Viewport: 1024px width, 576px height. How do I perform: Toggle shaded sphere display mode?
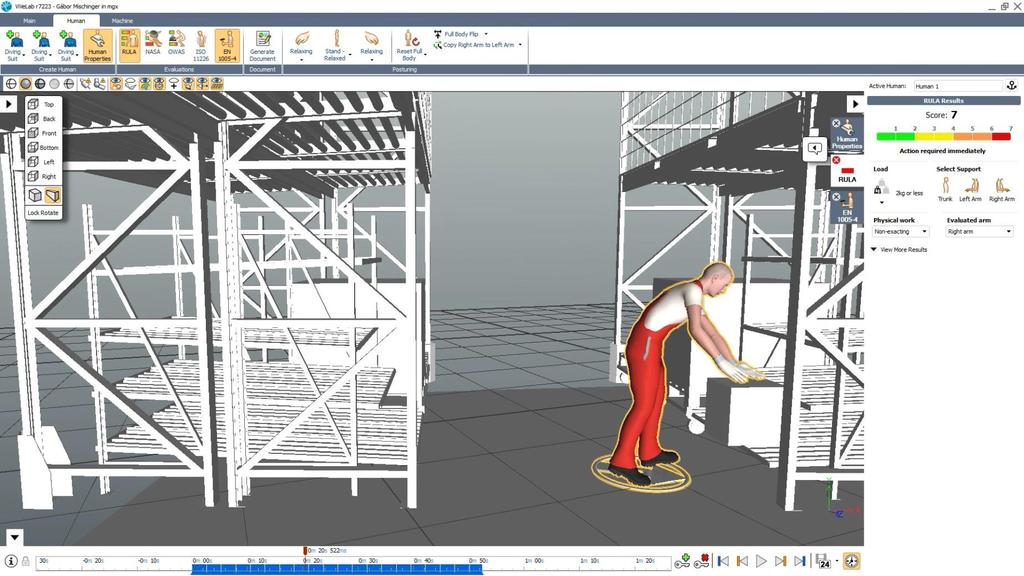[25, 84]
